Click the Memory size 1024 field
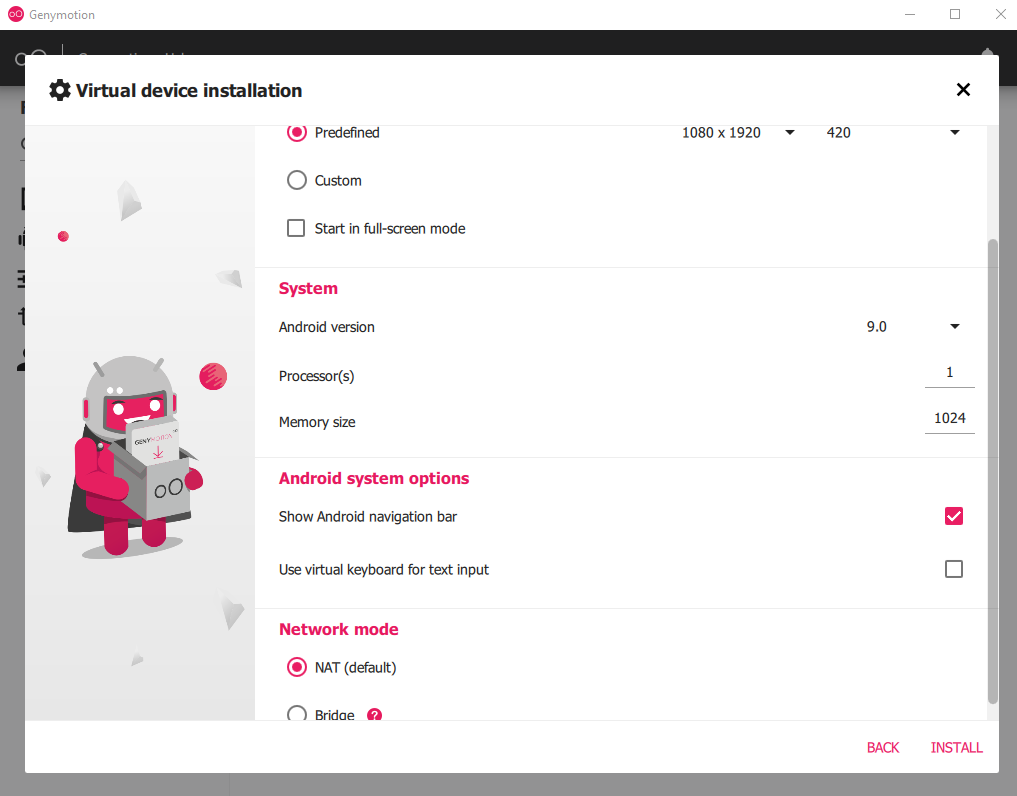The height and width of the screenshot is (796, 1017). pos(950,419)
